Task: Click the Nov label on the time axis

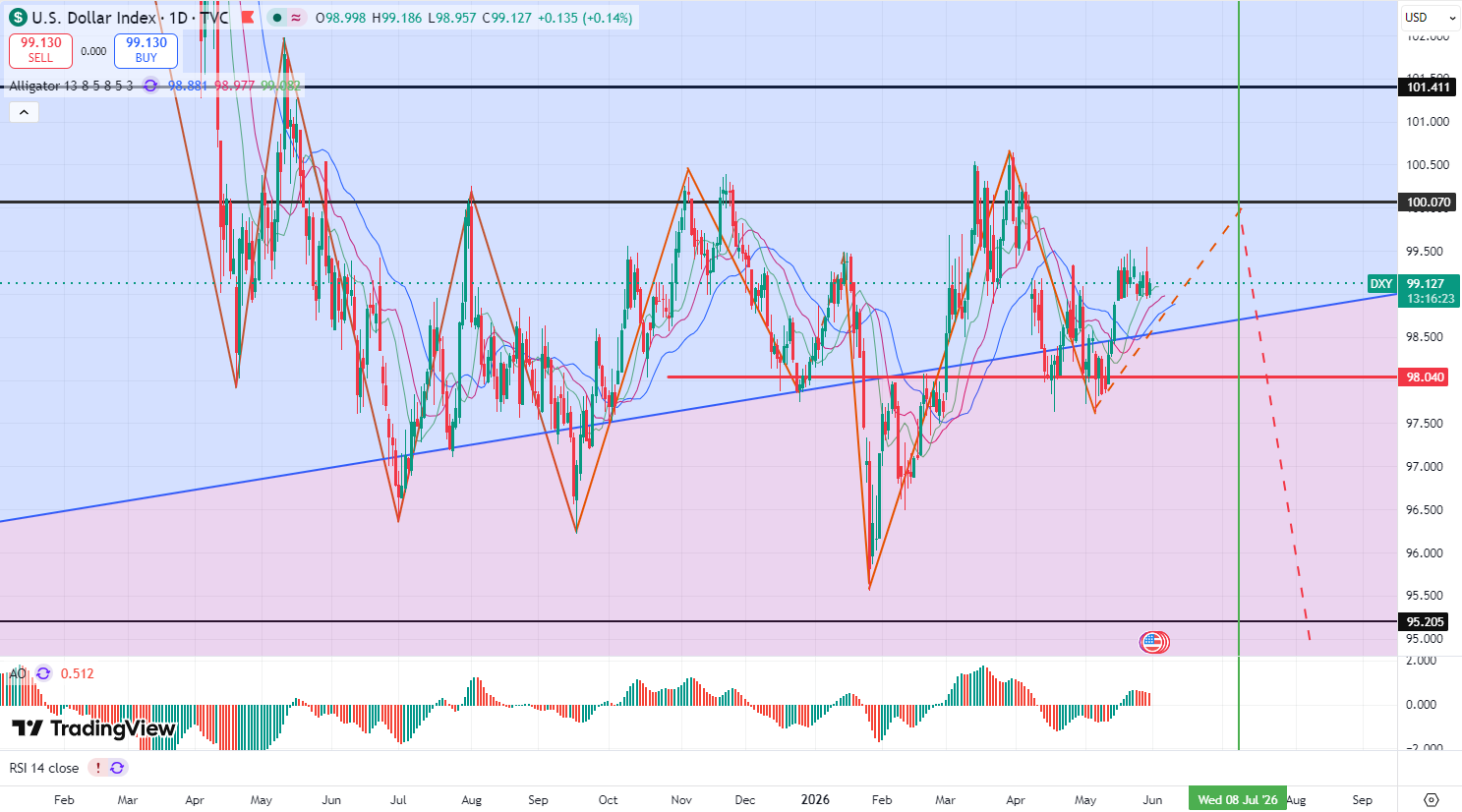Action: tap(681, 799)
